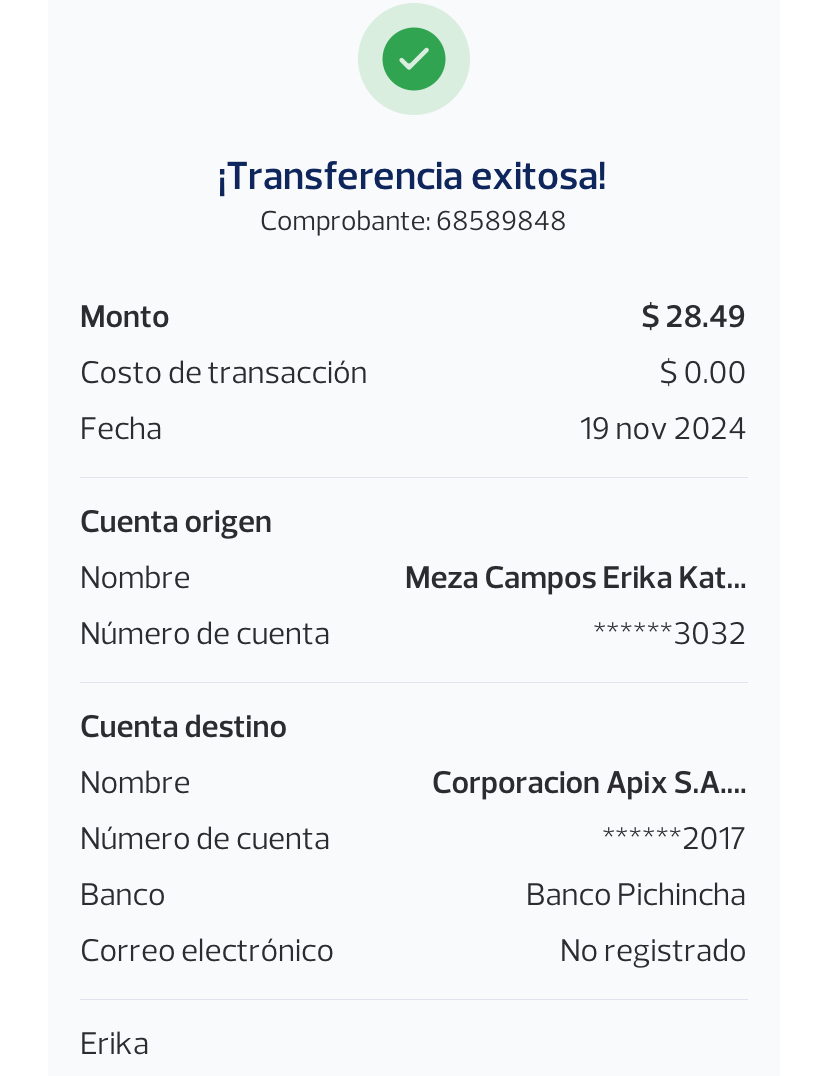This screenshot has width=828, height=1076.
Task: Select the Transferencia exitosa heading
Action: [x=412, y=176]
